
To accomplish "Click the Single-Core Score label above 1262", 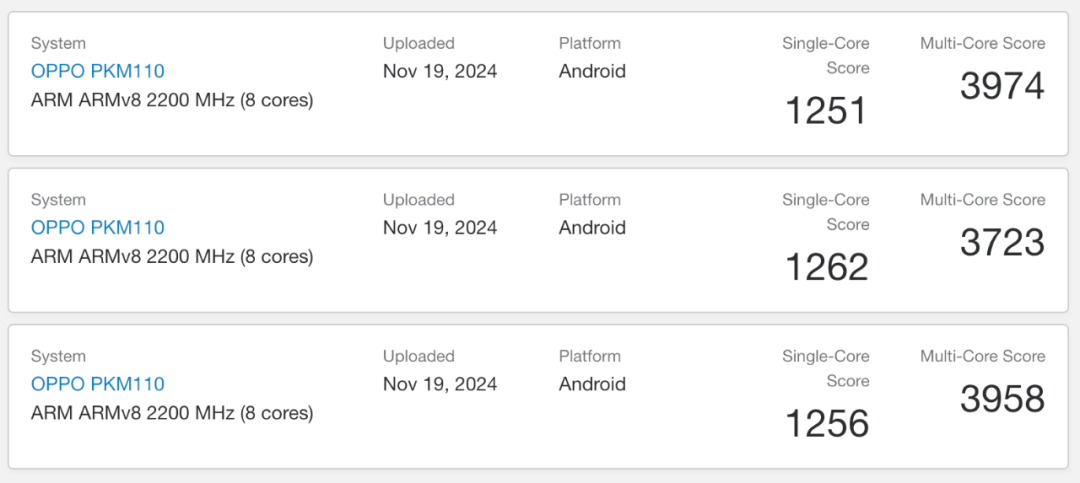I will tap(826, 212).
